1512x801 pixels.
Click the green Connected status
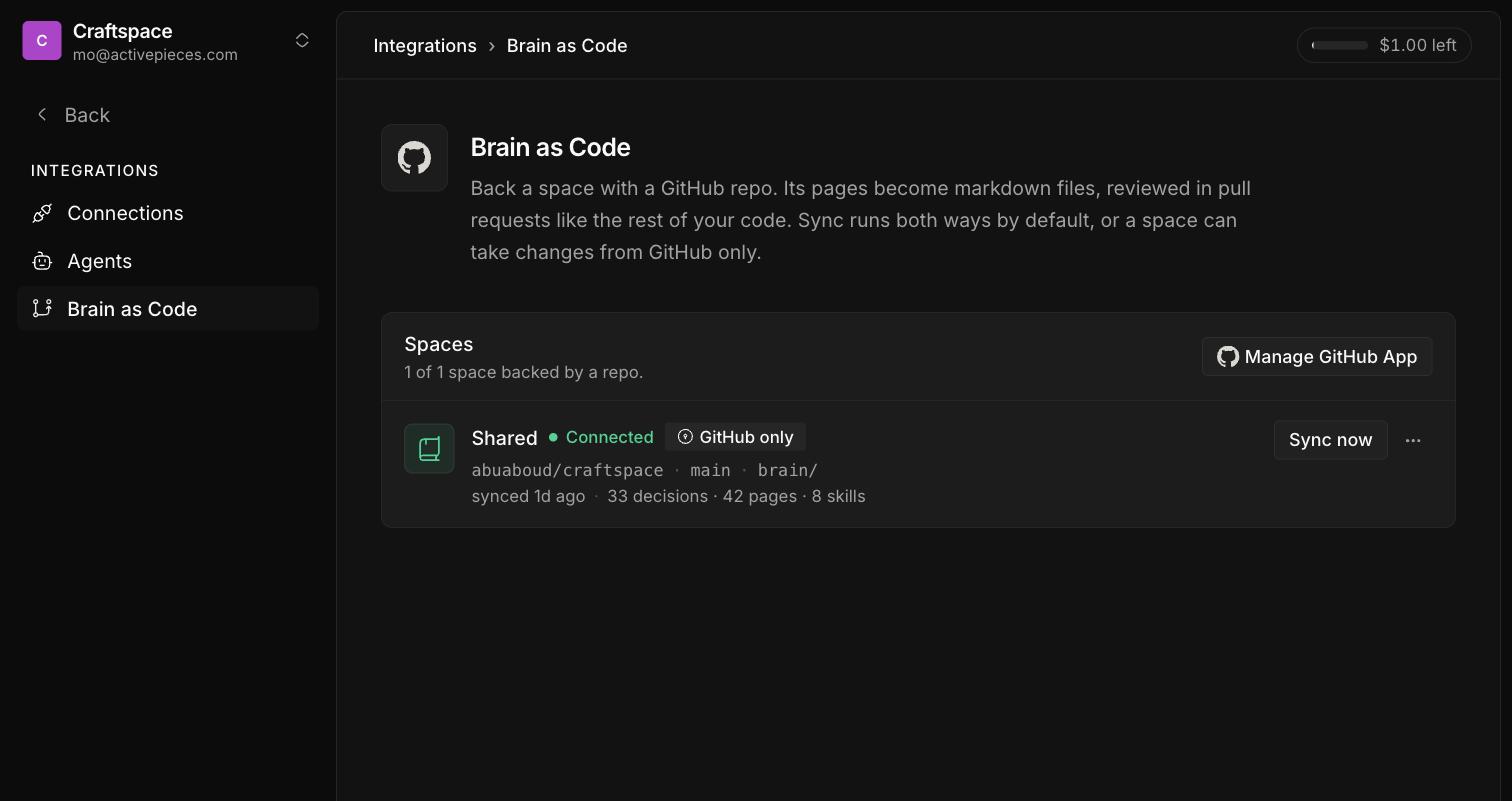[x=601, y=437]
